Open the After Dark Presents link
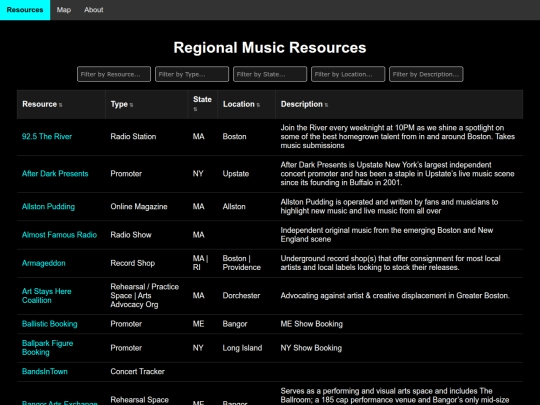 click(55, 174)
